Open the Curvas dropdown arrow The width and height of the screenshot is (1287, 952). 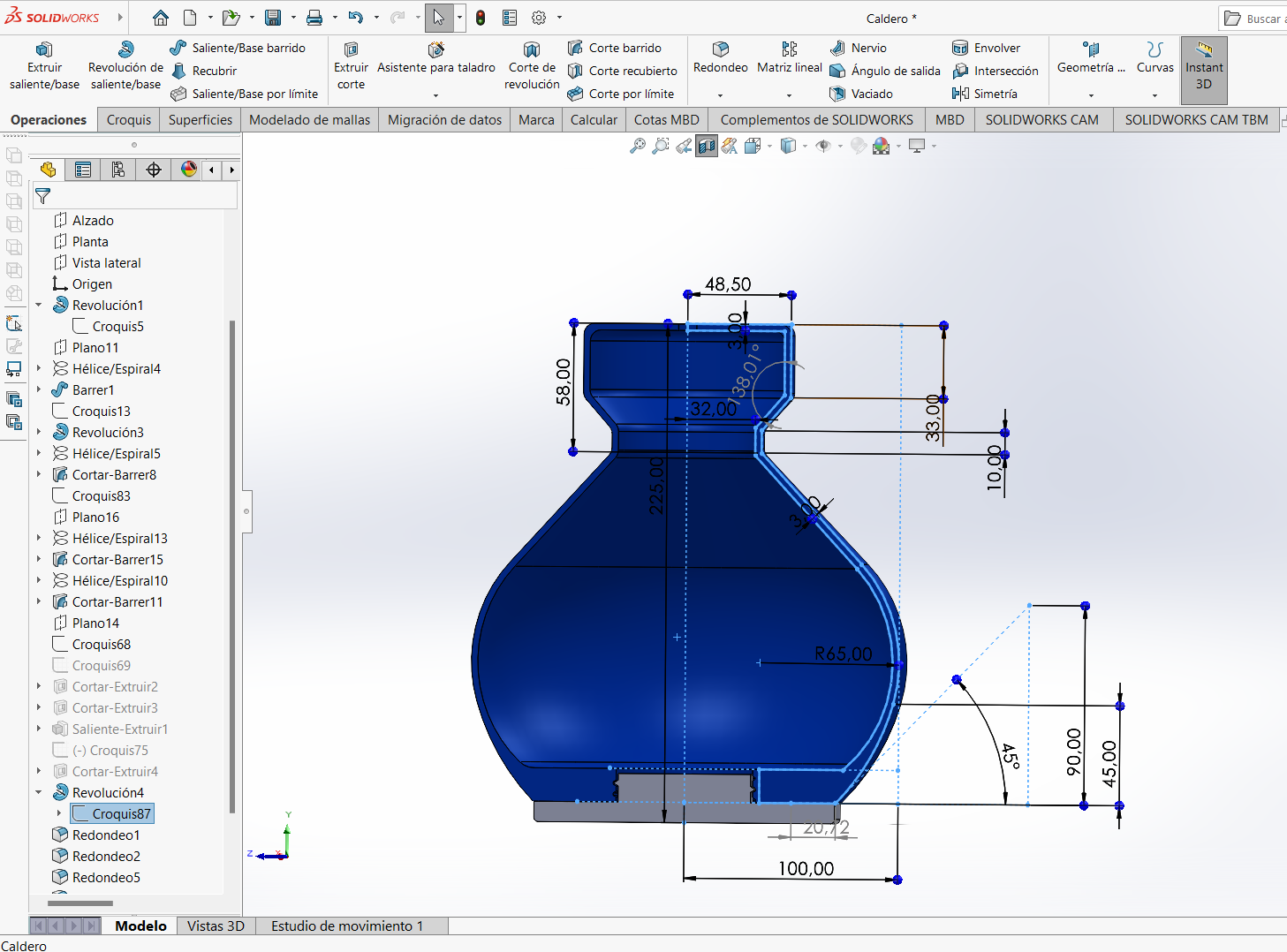pos(1155,95)
